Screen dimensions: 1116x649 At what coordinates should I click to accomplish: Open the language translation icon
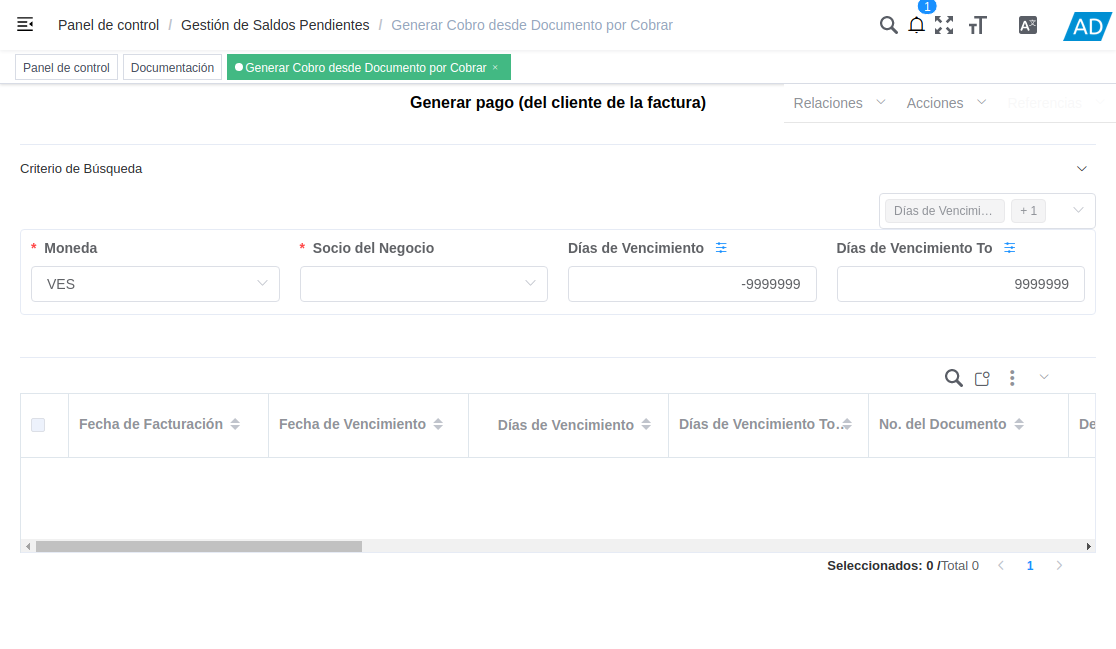(x=1027, y=25)
